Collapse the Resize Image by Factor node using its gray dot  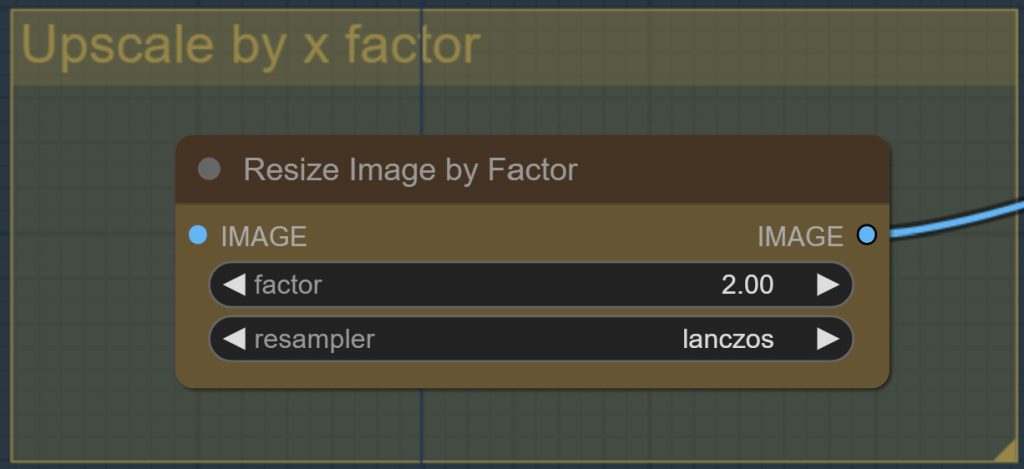pos(209,169)
